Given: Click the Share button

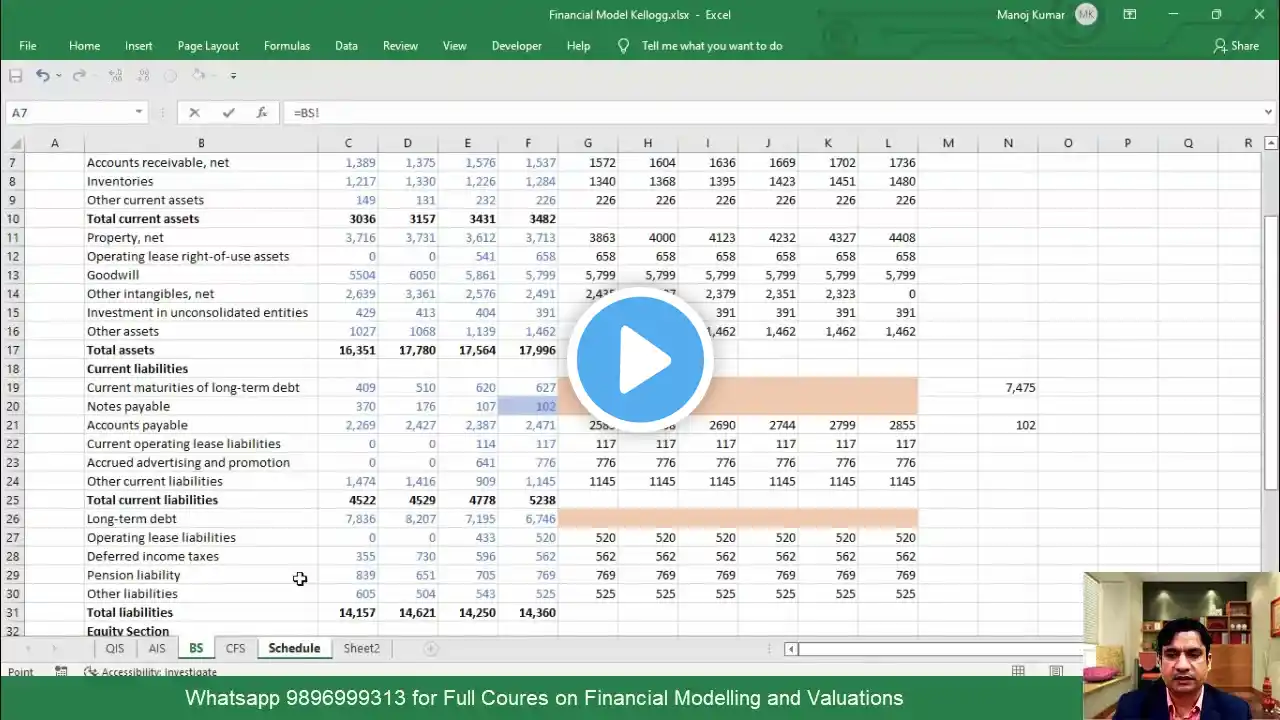Looking at the screenshot, I should pos(1236,46).
